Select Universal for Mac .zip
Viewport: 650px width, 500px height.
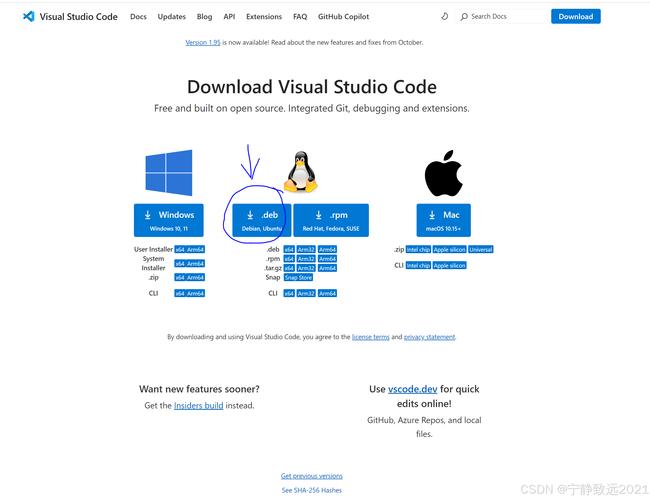[x=481, y=249]
